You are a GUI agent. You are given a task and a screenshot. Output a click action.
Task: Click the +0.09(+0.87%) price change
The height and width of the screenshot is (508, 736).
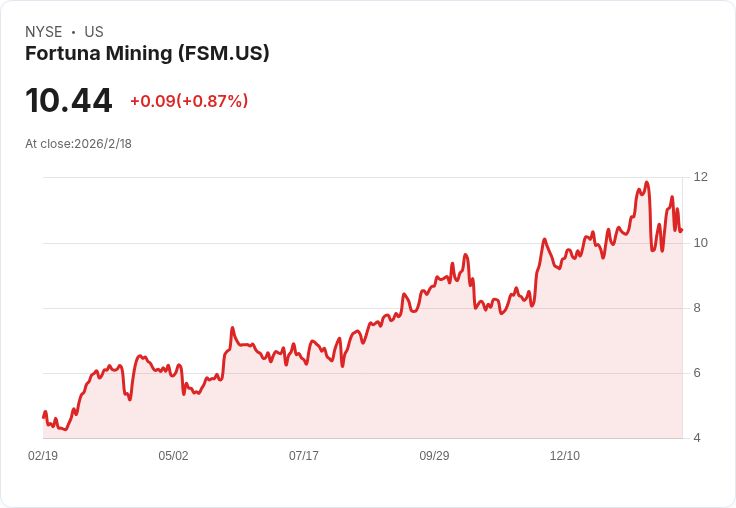[189, 101]
